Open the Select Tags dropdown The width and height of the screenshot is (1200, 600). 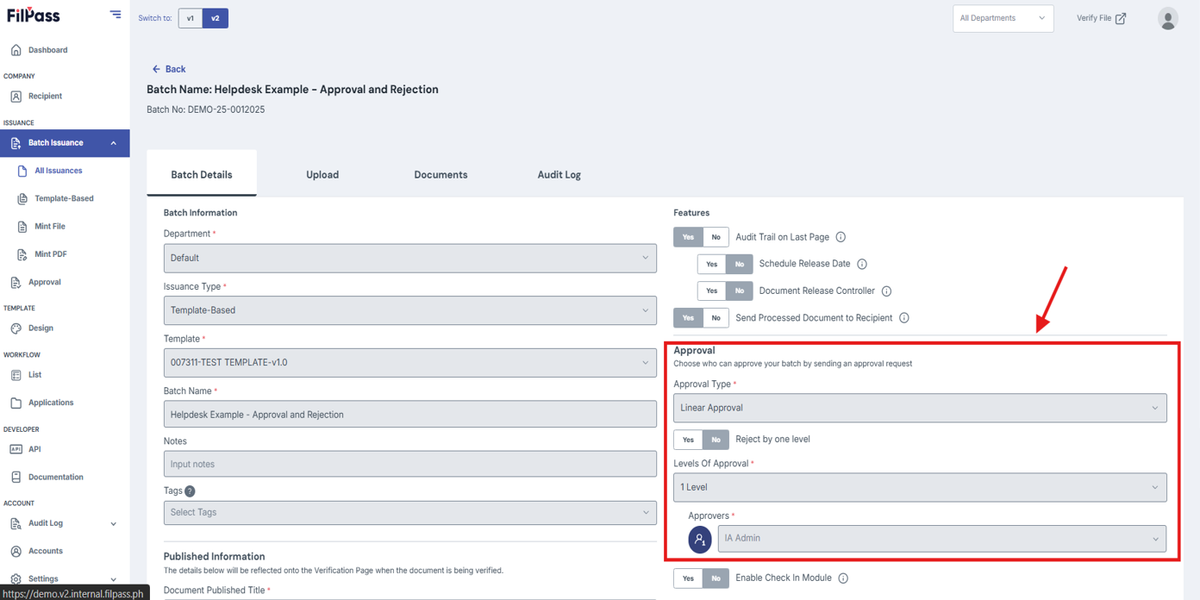tap(410, 512)
